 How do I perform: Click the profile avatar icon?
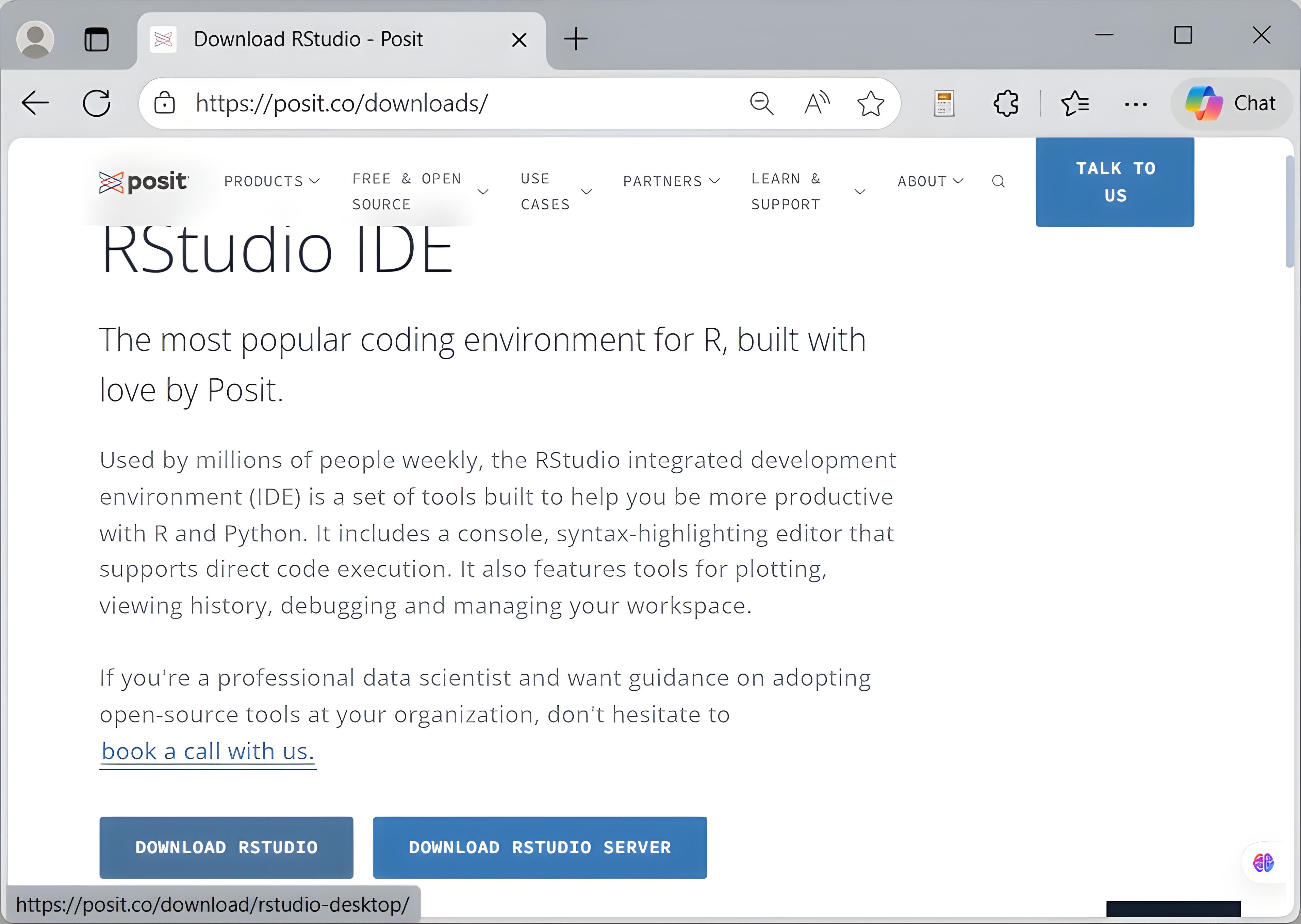35,39
